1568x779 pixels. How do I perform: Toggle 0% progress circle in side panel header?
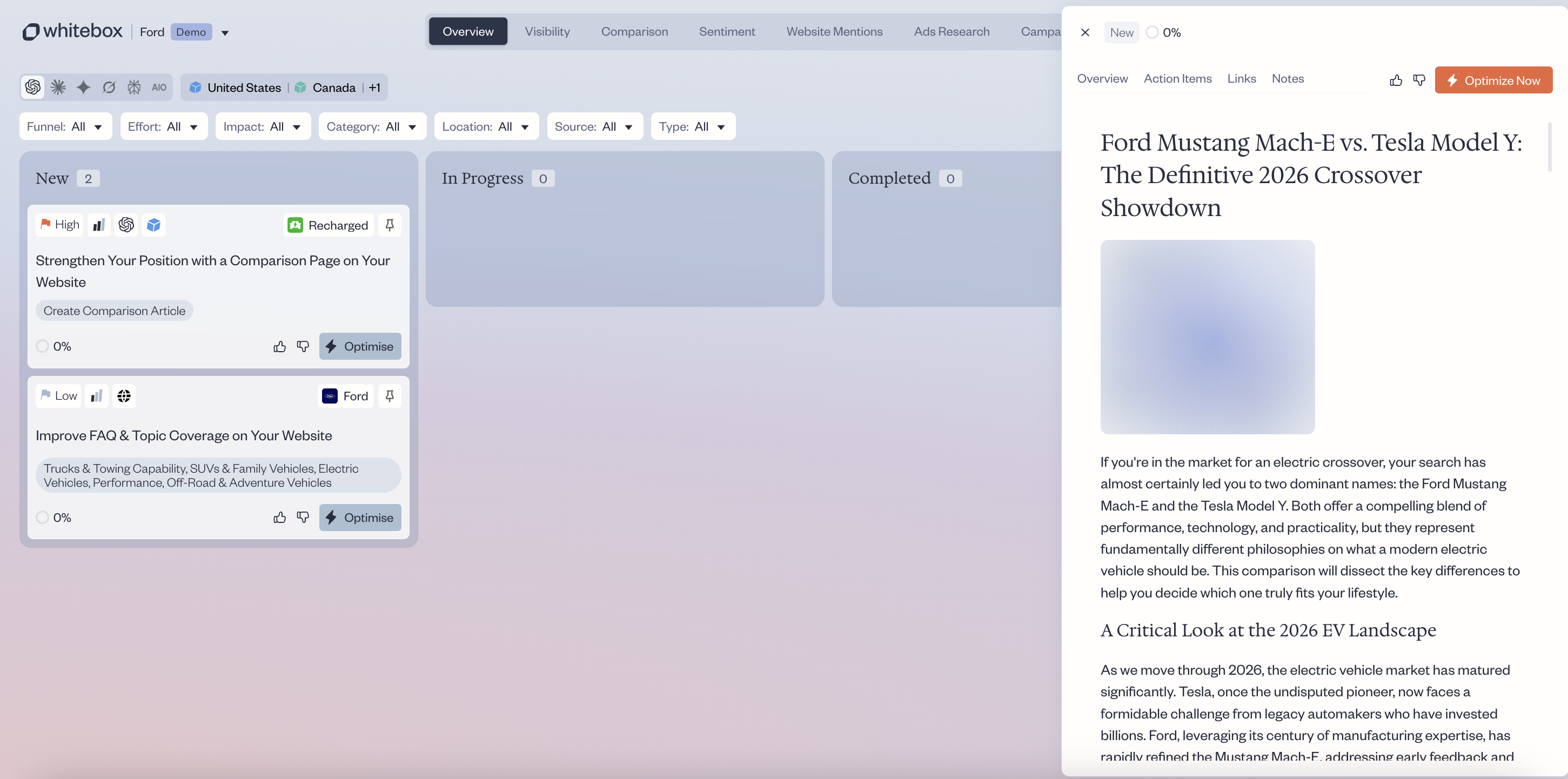1151,32
